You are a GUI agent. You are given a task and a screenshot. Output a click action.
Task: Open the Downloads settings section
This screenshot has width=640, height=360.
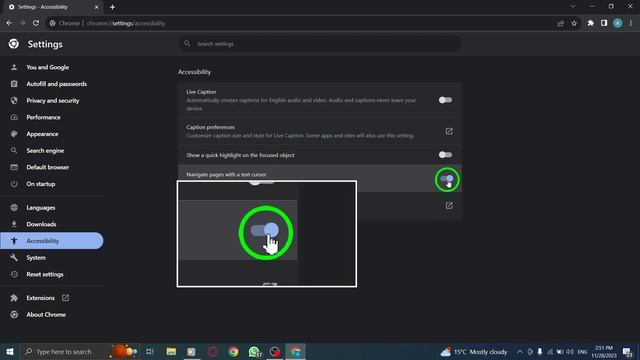[x=41, y=224]
